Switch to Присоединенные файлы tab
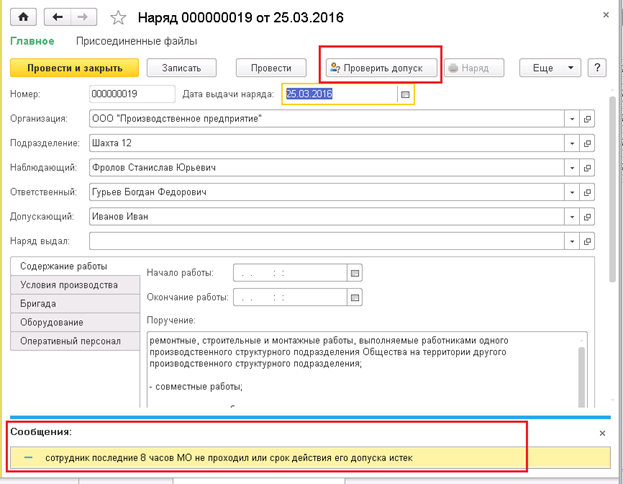Screen dimensions: 623x484 coord(136,41)
